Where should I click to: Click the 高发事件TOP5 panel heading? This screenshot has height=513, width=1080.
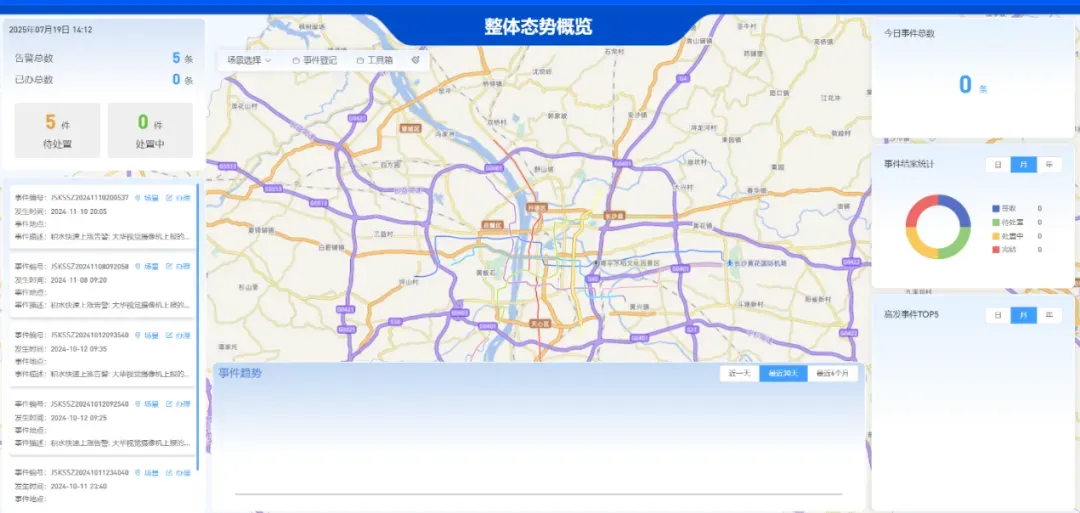coord(911,315)
